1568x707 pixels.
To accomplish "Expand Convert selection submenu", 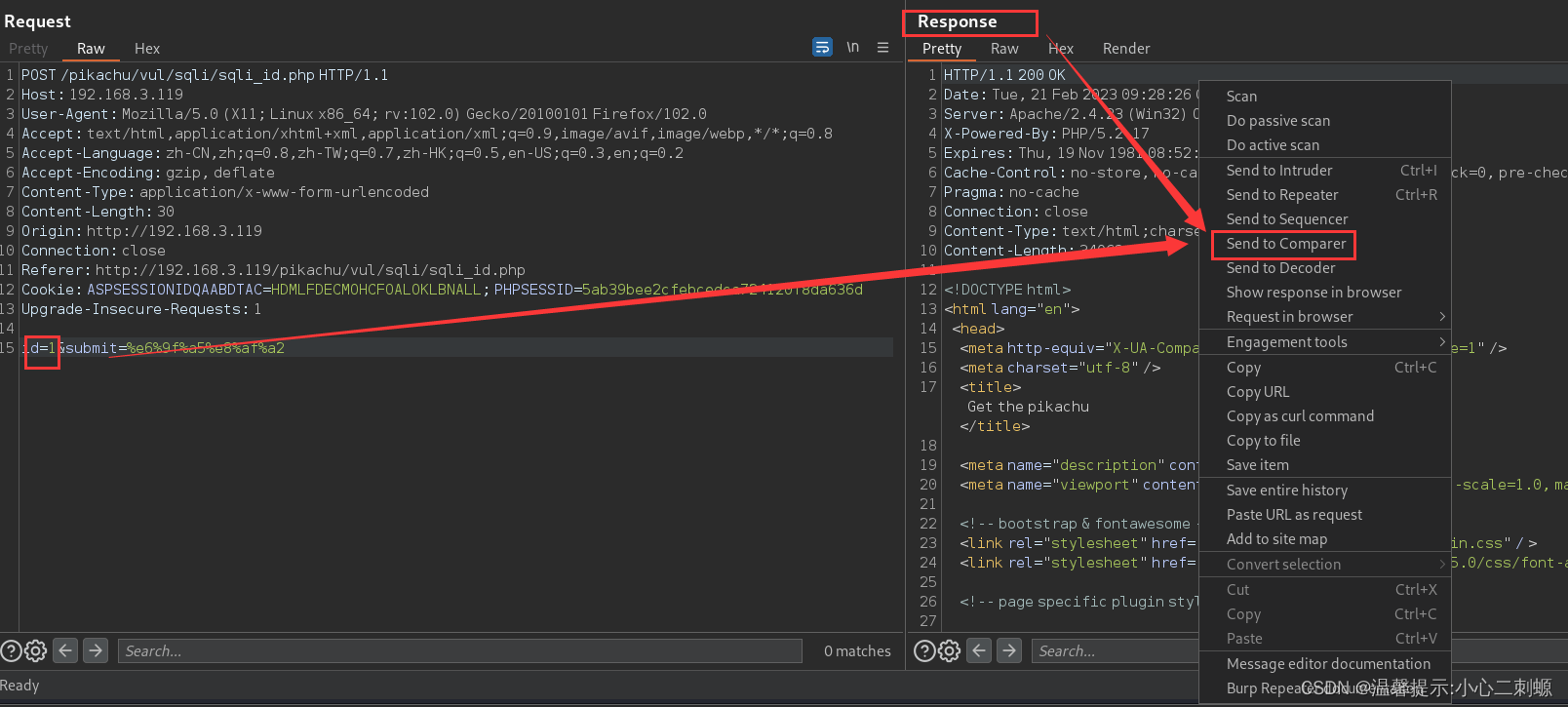I will [1325, 564].
